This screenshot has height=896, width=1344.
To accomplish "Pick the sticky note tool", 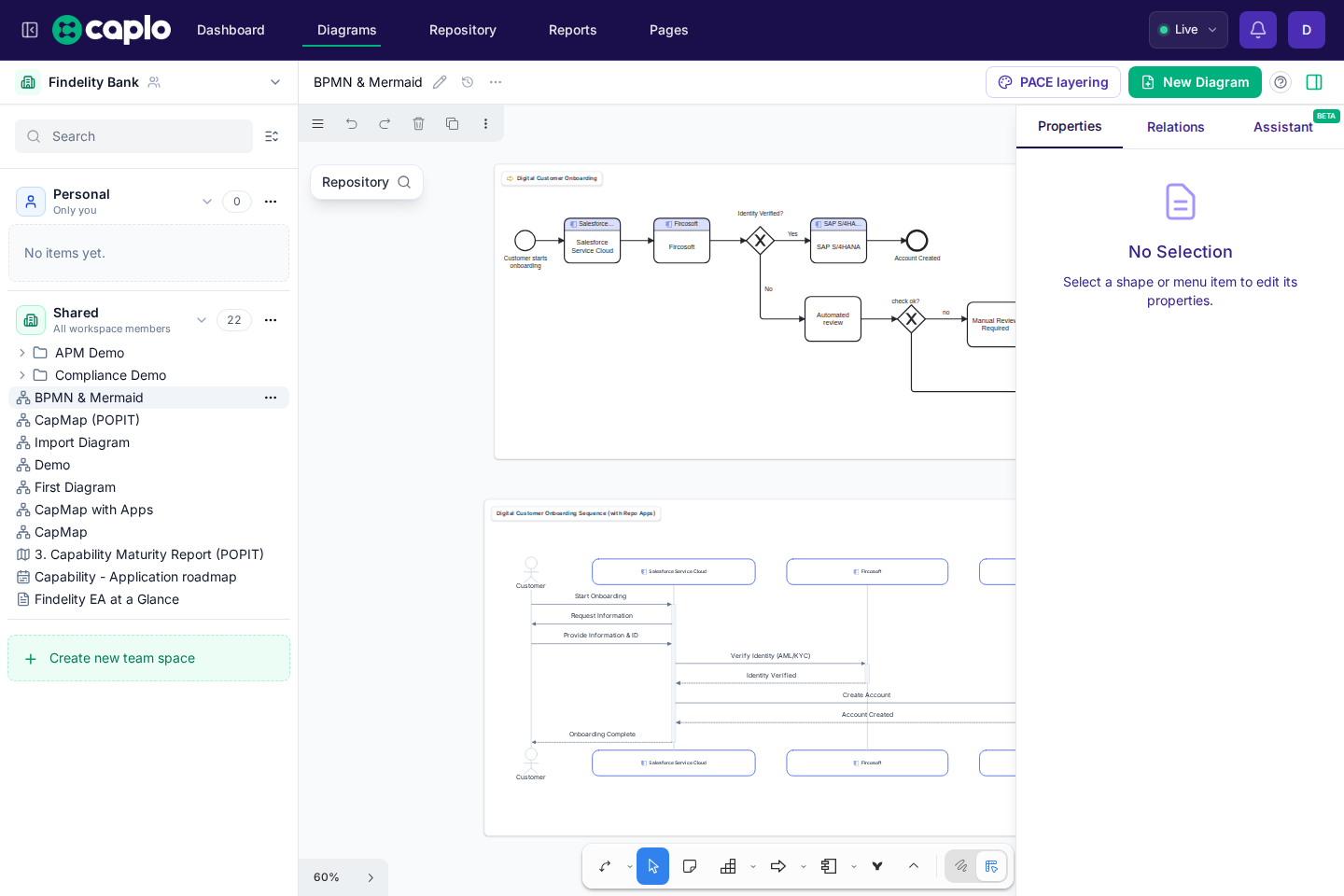I will pyautogui.click(x=690, y=866).
